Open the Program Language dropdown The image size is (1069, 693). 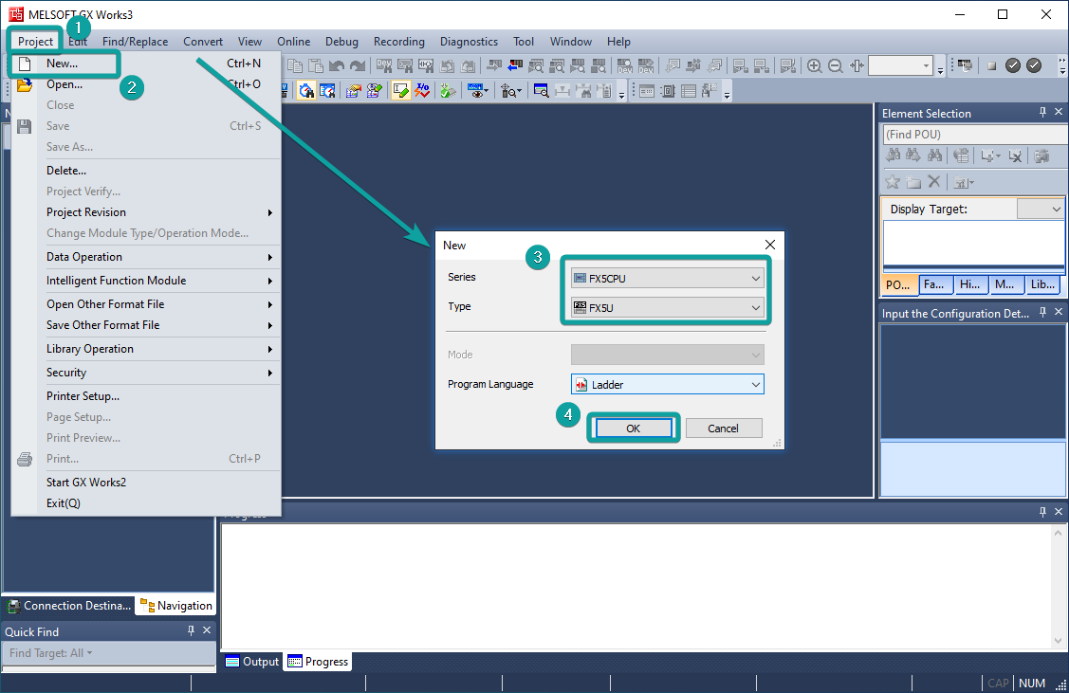[667, 384]
